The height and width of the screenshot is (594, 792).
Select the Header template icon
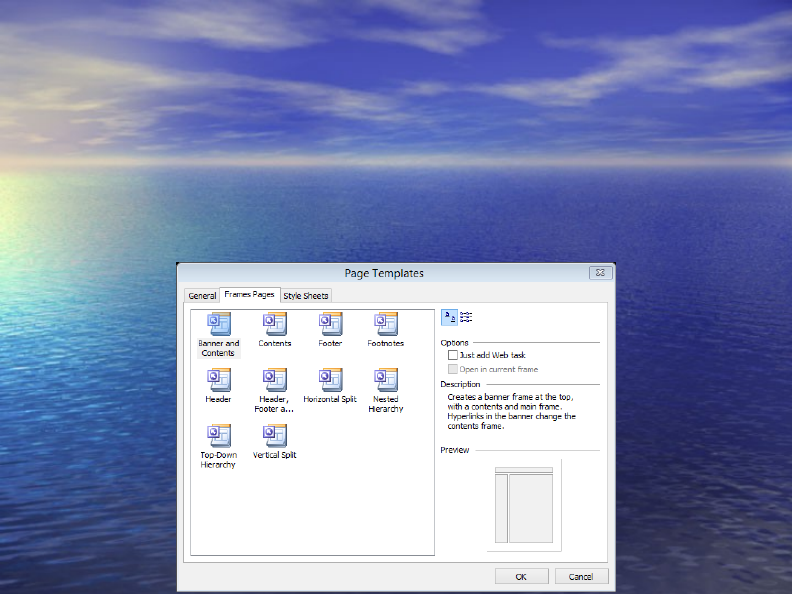click(219, 380)
